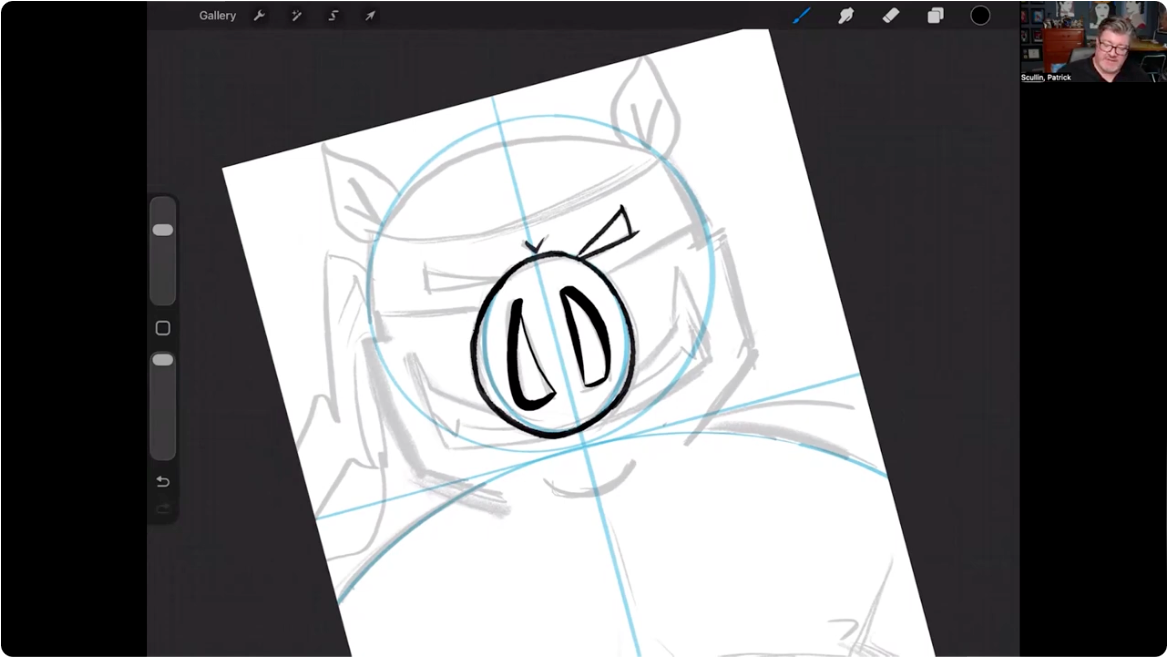This screenshot has width=1169, height=657.
Task: Click the brush size slider handle
Action: click(x=163, y=230)
